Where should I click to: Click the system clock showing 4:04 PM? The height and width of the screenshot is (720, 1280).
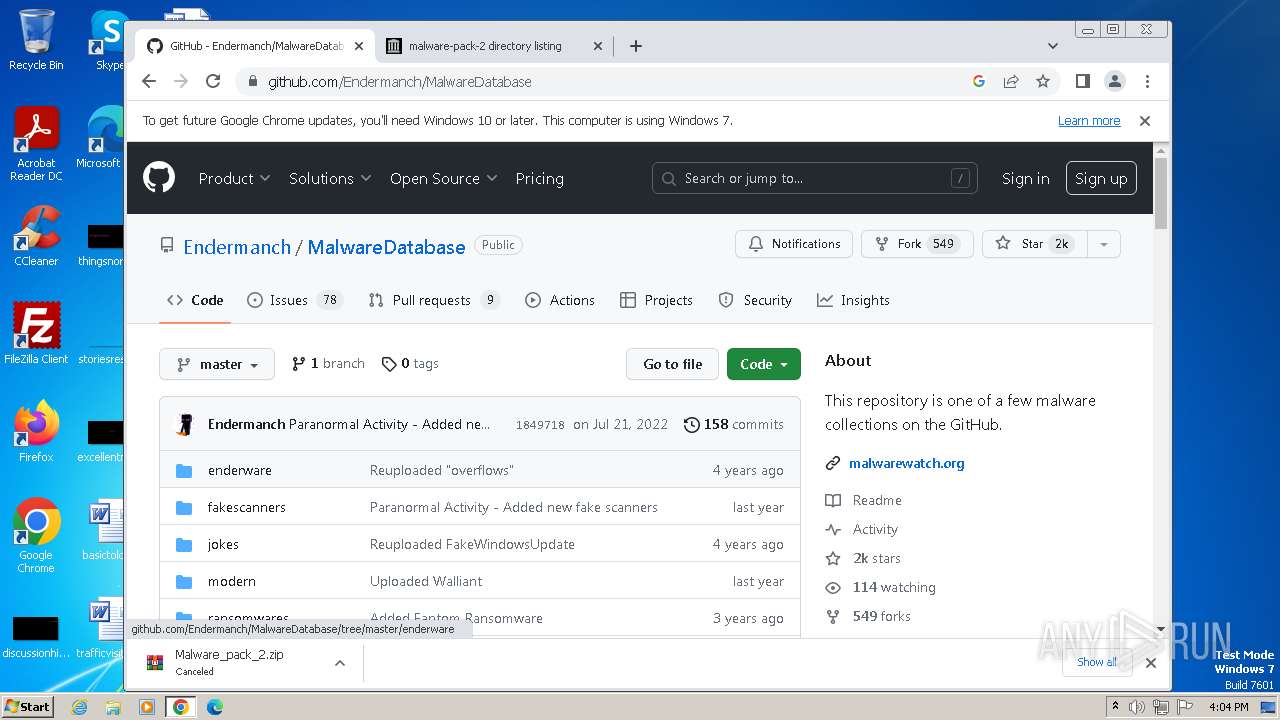1228,707
